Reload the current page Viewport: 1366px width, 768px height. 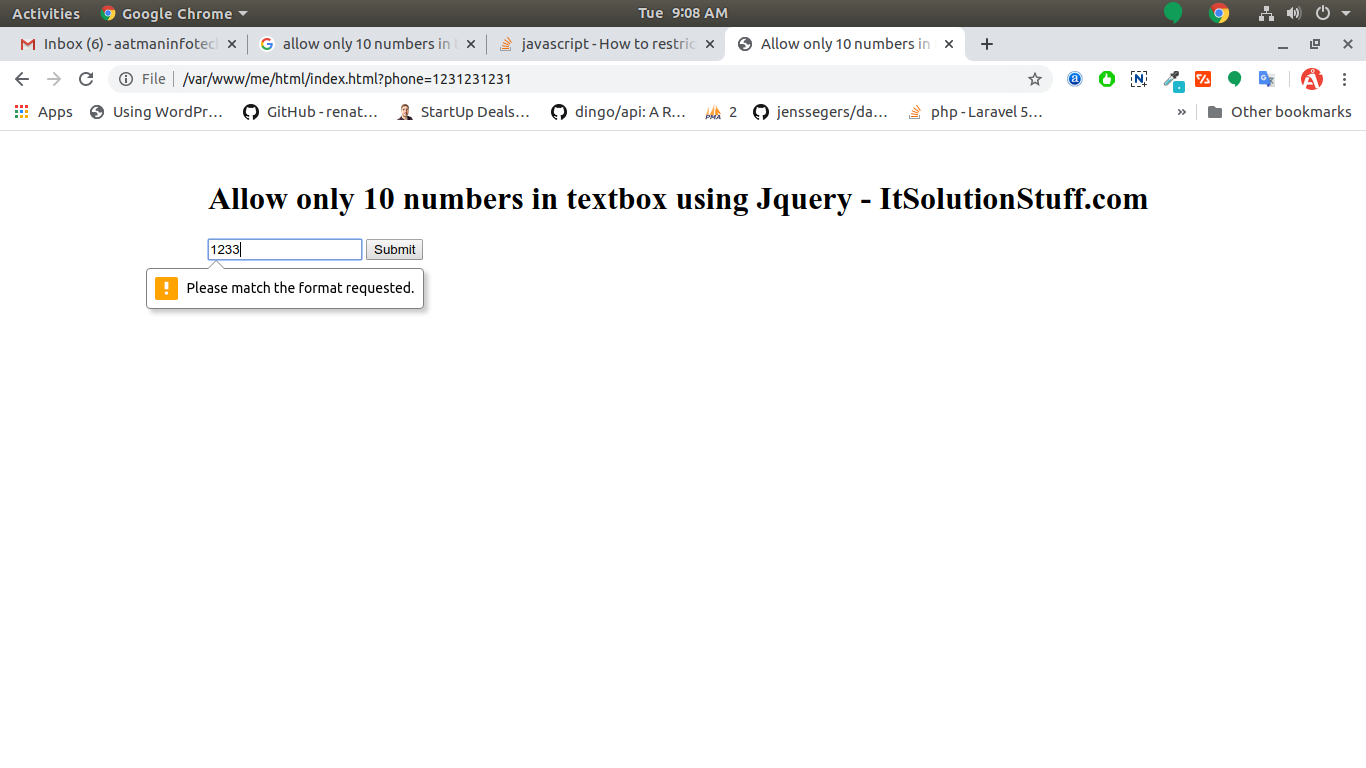point(86,79)
